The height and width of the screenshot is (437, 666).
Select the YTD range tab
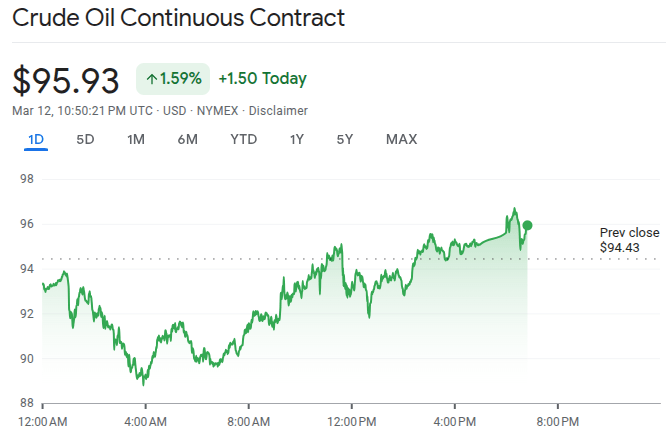[x=243, y=140]
